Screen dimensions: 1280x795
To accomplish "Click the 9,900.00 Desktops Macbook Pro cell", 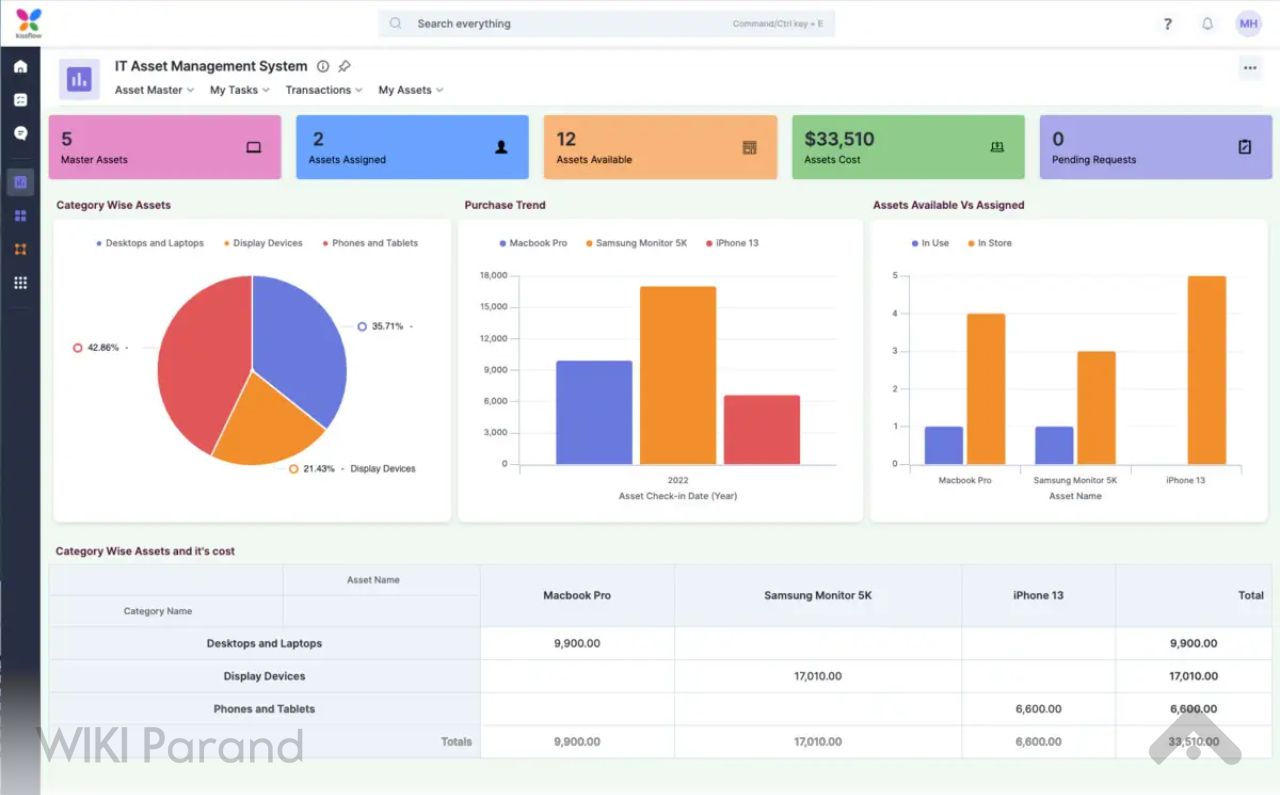I will 577,644.
